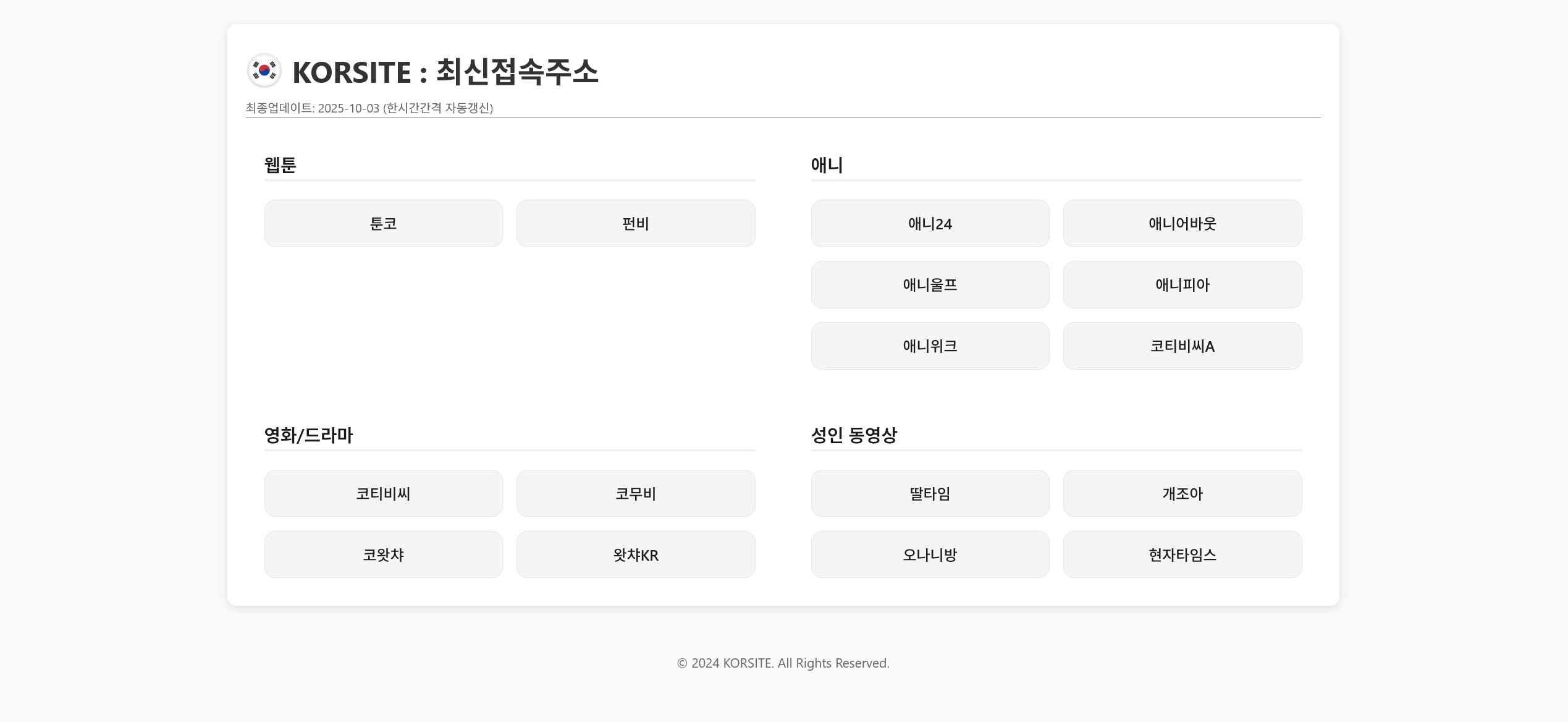
Task: Click the 애니위크 link button
Action: click(930, 346)
